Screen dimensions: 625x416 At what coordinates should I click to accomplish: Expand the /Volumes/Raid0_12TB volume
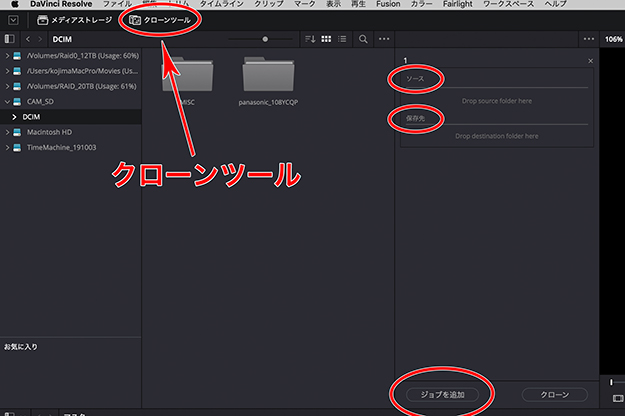coord(7,55)
